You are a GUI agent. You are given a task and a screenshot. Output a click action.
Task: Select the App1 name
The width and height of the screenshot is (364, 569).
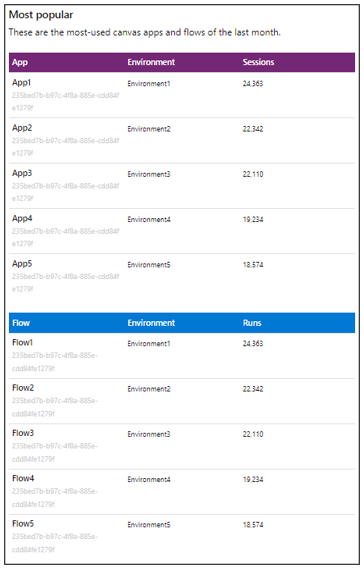pyautogui.click(x=21, y=83)
